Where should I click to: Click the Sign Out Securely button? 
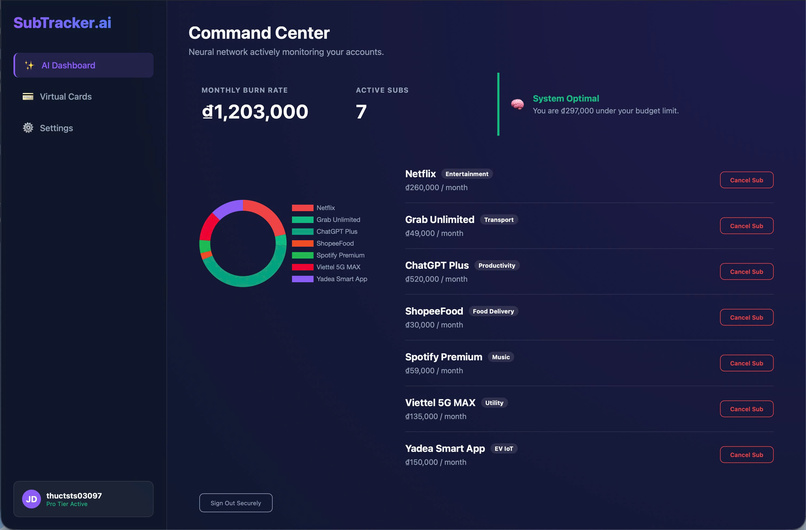pyautogui.click(x=236, y=503)
